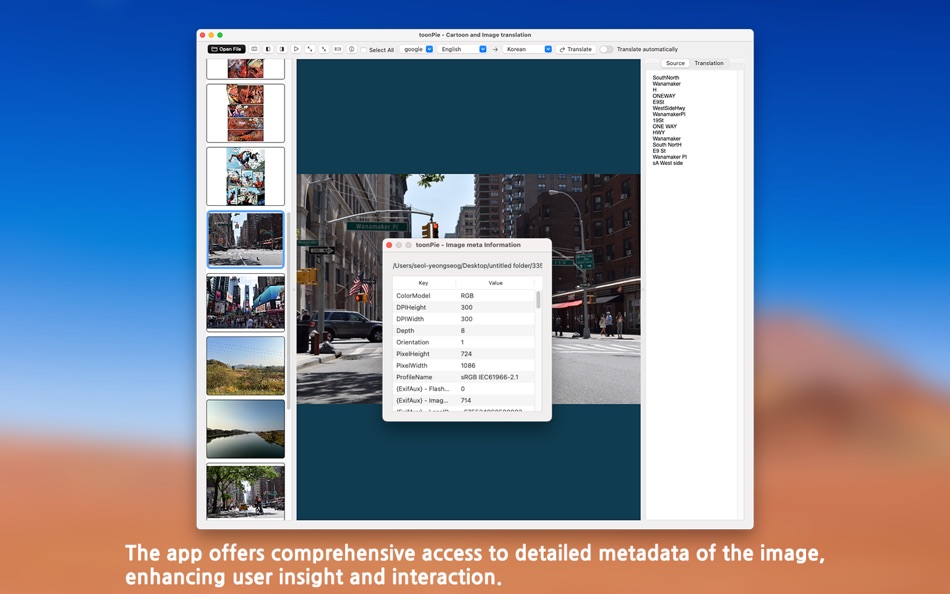Click the Open File button

coord(227,49)
